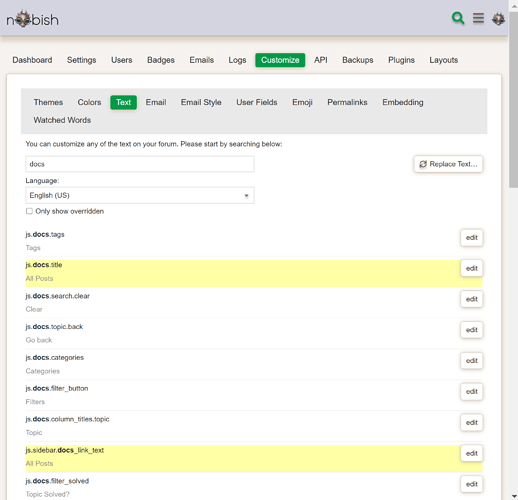The height and width of the screenshot is (500, 518).
Task: Open the Language dropdown
Action: (x=140, y=195)
